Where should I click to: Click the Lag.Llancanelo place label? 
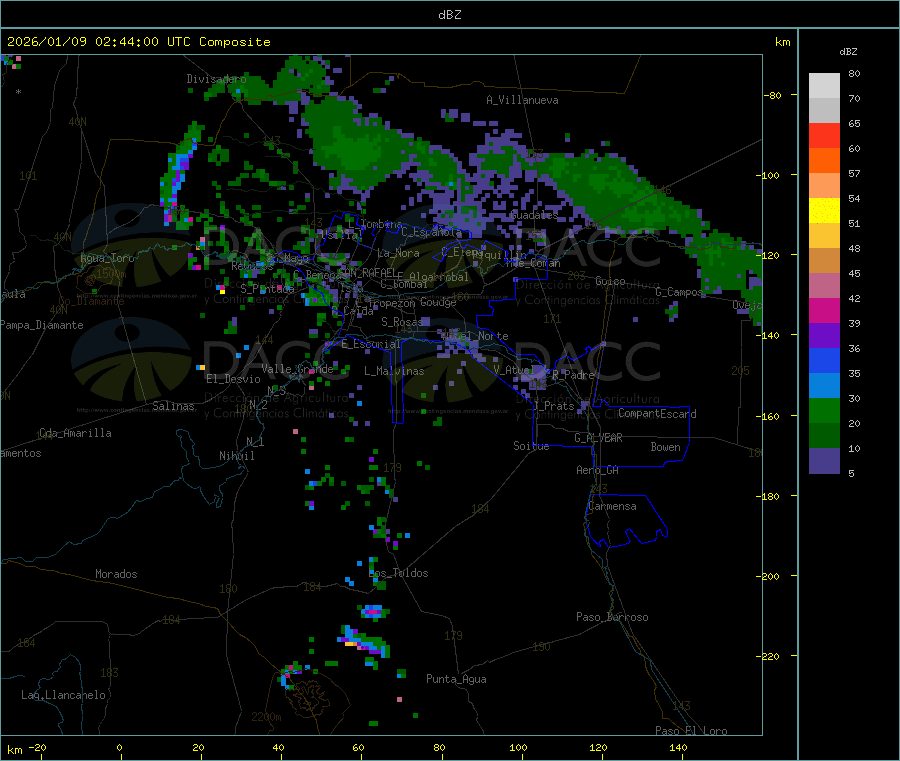coord(64,695)
